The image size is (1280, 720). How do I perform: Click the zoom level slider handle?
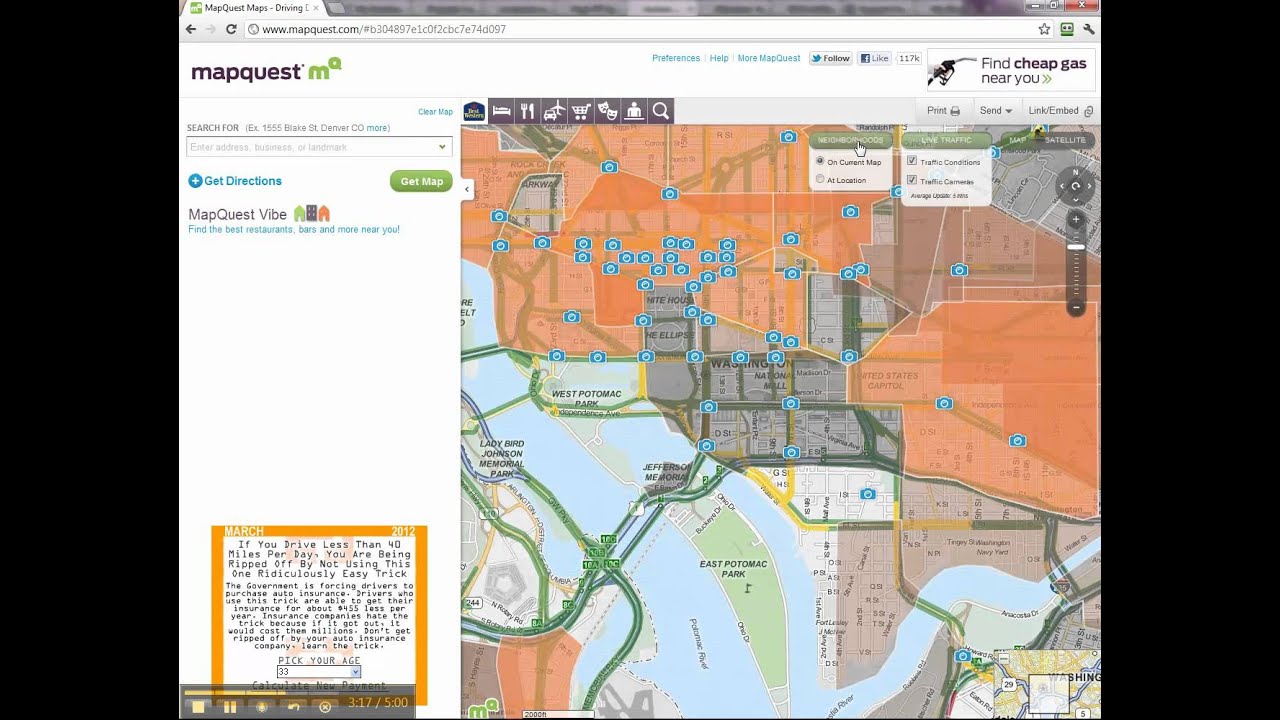pyautogui.click(x=1076, y=247)
